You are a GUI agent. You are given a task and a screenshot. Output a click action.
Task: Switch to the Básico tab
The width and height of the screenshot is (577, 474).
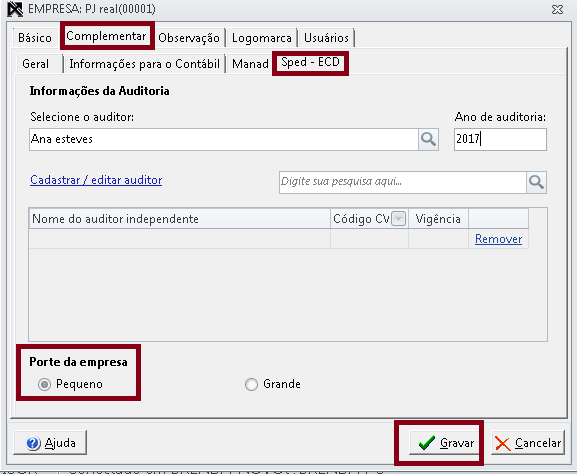pyautogui.click(x=35, y=38)
